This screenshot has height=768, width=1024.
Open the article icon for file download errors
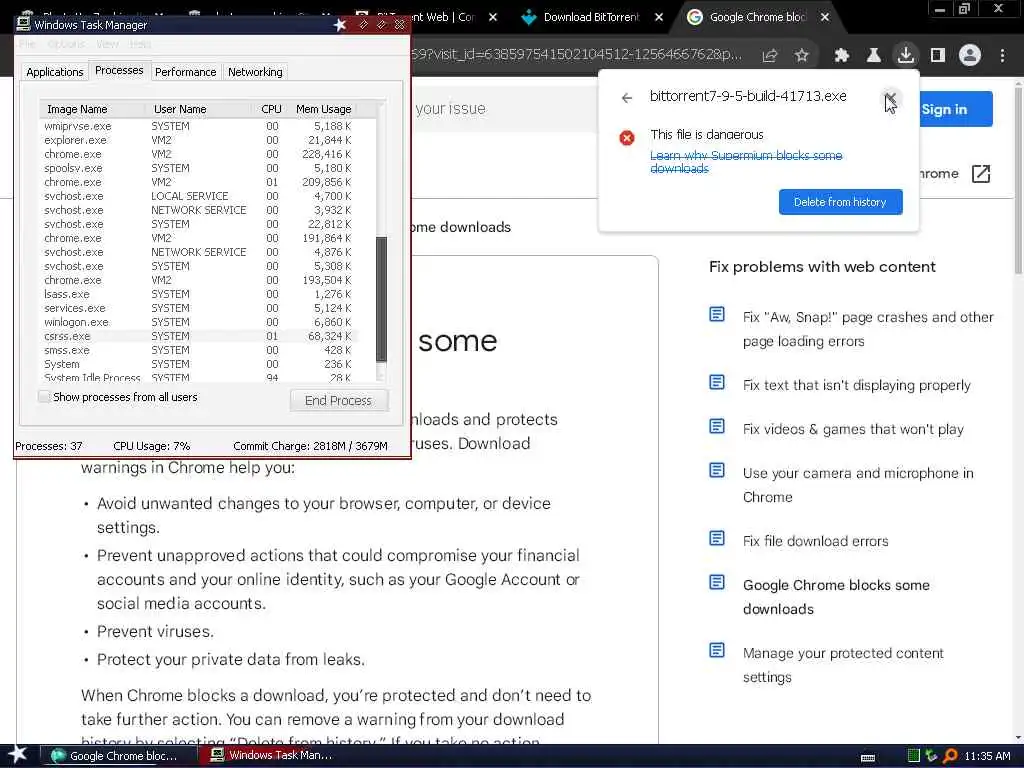[717, 538]
